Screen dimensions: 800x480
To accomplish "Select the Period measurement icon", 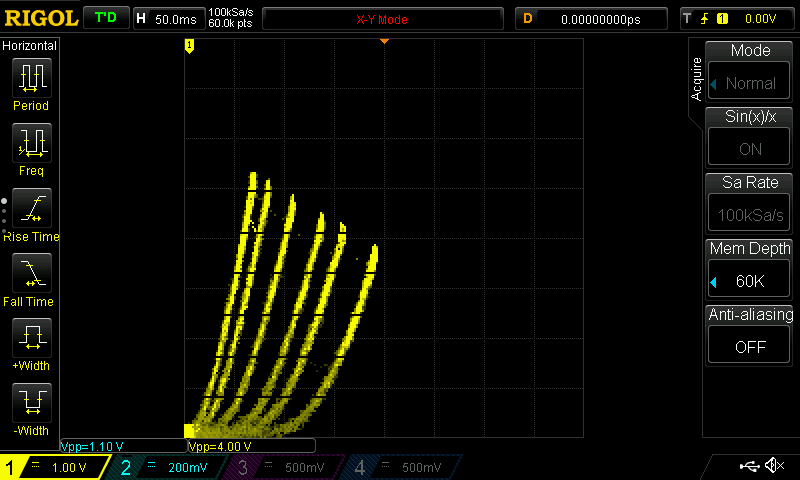I will (32, 78).
